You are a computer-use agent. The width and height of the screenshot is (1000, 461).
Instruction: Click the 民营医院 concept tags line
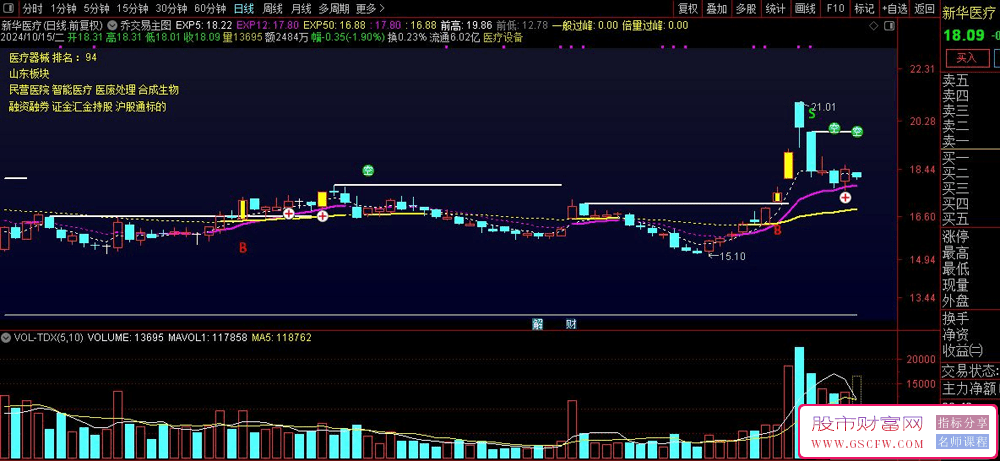(94, 89)
